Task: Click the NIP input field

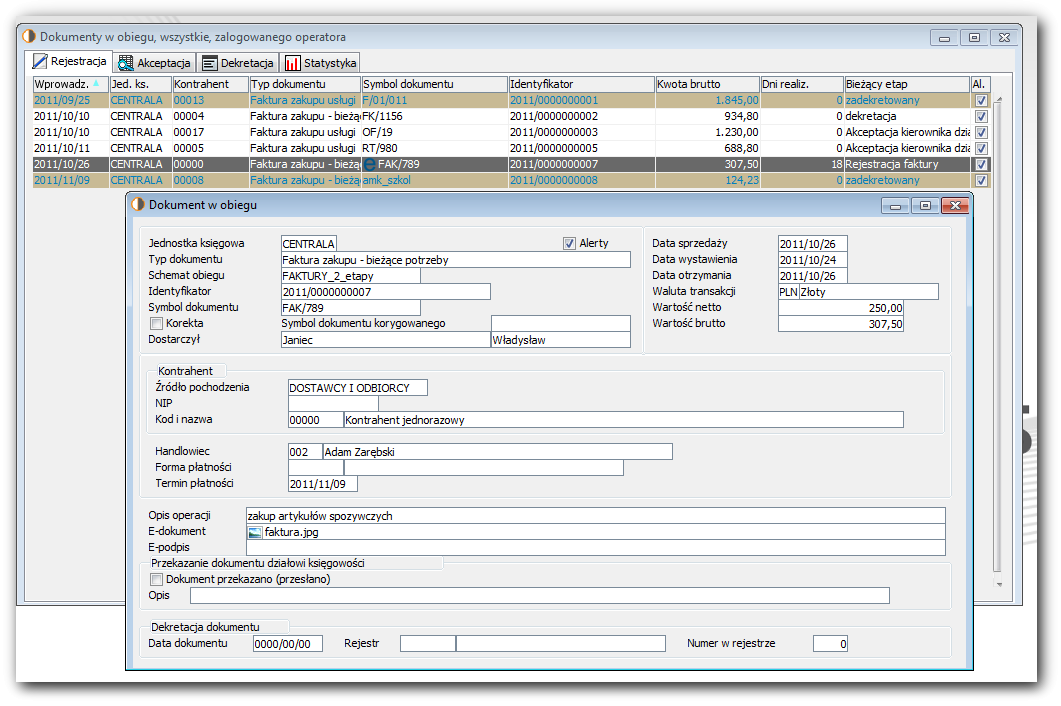Action: [x=333, y=403]
